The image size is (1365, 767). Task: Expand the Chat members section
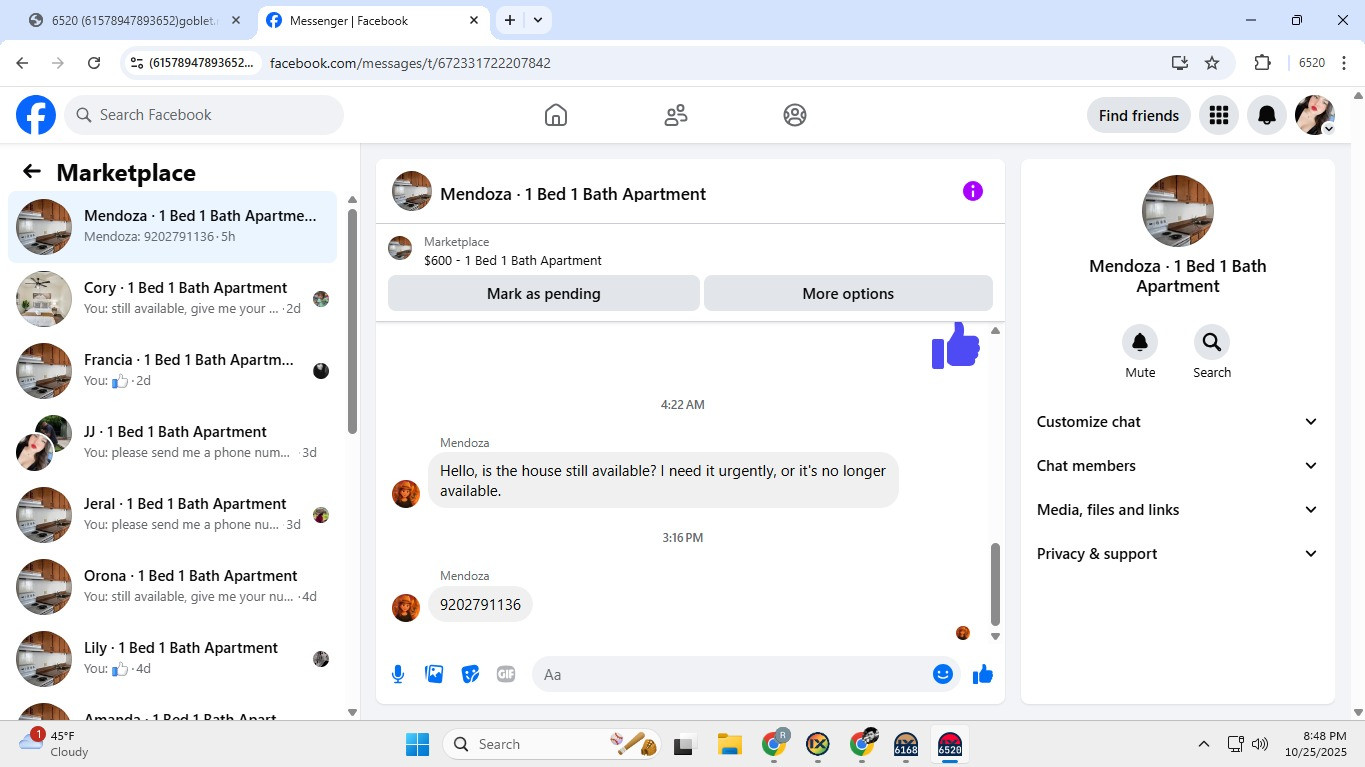pyautogui.click(x=1178, y=466)
